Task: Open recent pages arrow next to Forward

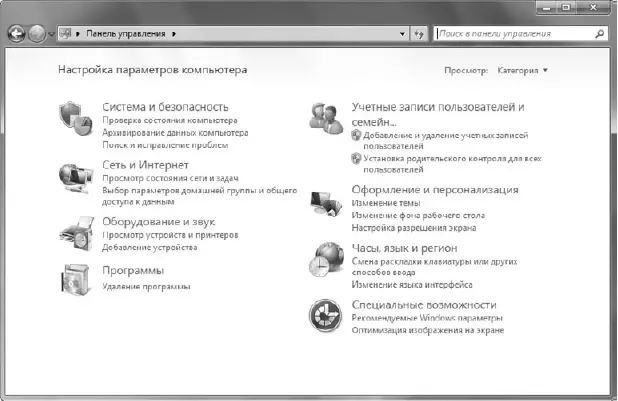Action: click(x=51, y=34)
